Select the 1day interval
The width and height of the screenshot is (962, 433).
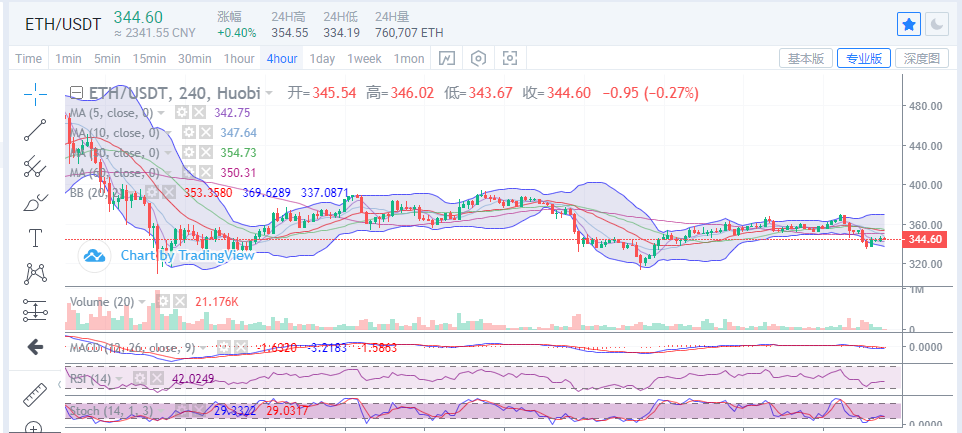tap(322, 59)
